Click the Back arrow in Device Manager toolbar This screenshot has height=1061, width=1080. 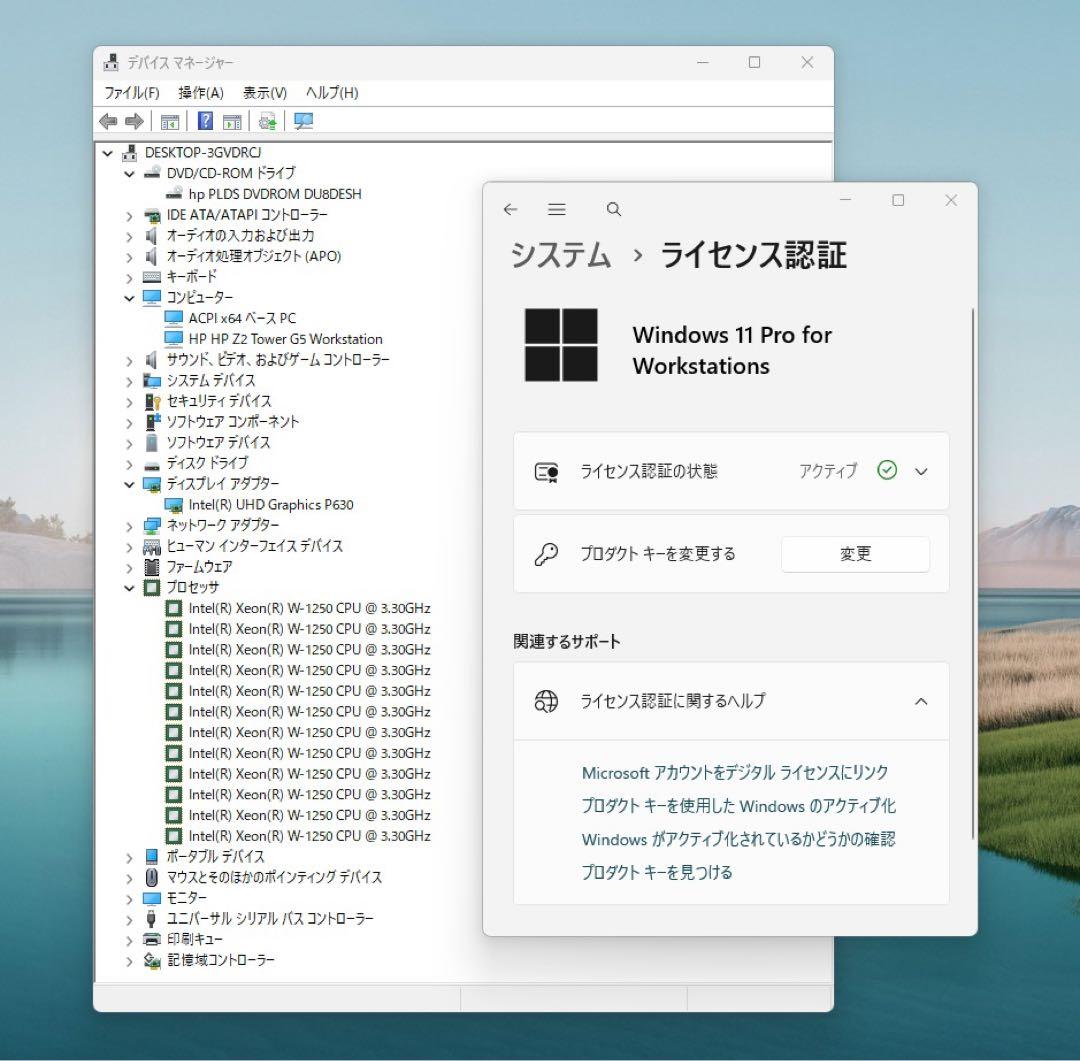click(x=108, y=122)
